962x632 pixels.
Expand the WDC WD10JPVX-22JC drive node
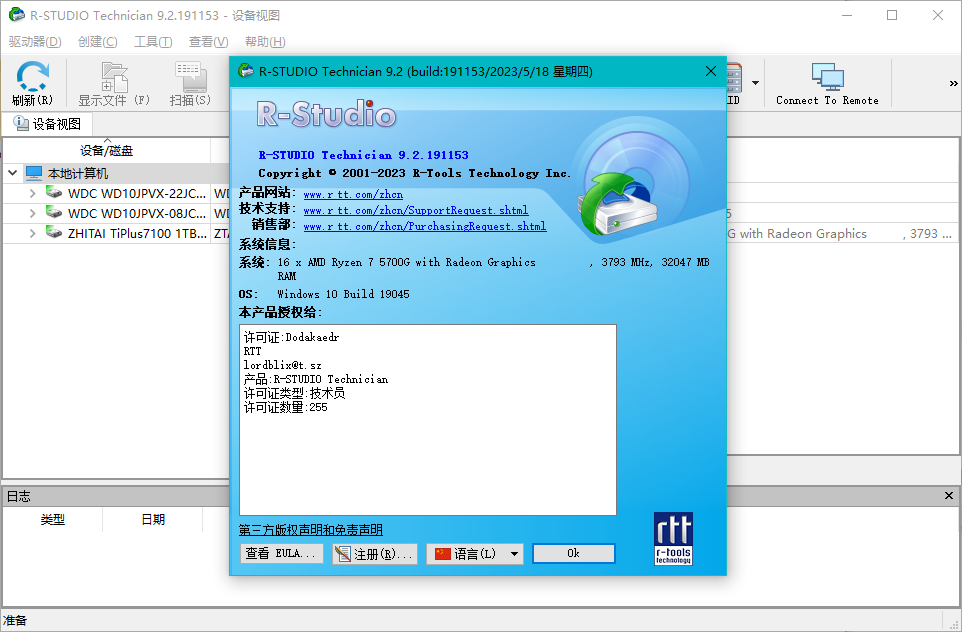click(x=33, y=193)
